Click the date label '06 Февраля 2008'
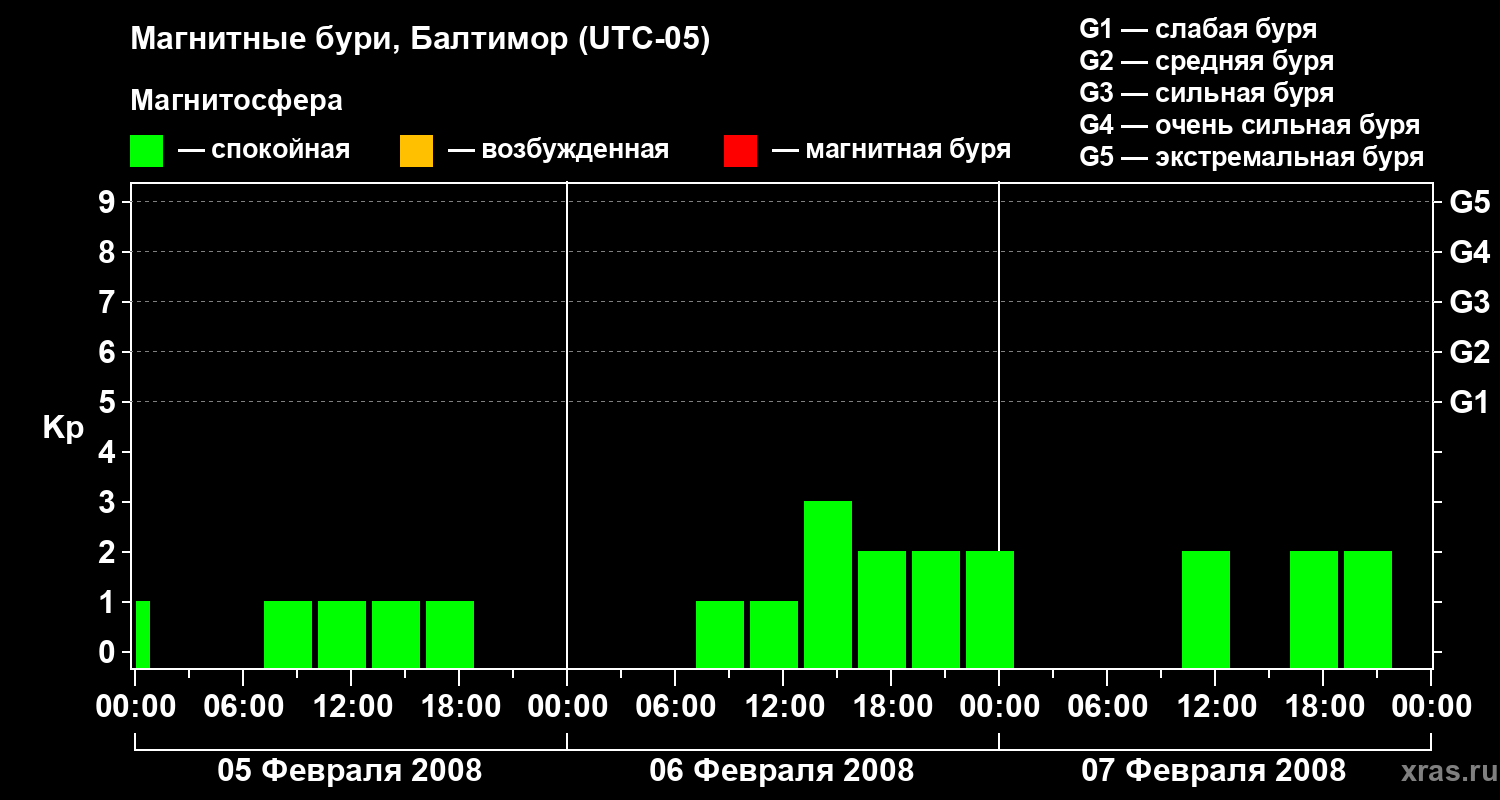The image size is (1500, 800). (x=782, y=771)
